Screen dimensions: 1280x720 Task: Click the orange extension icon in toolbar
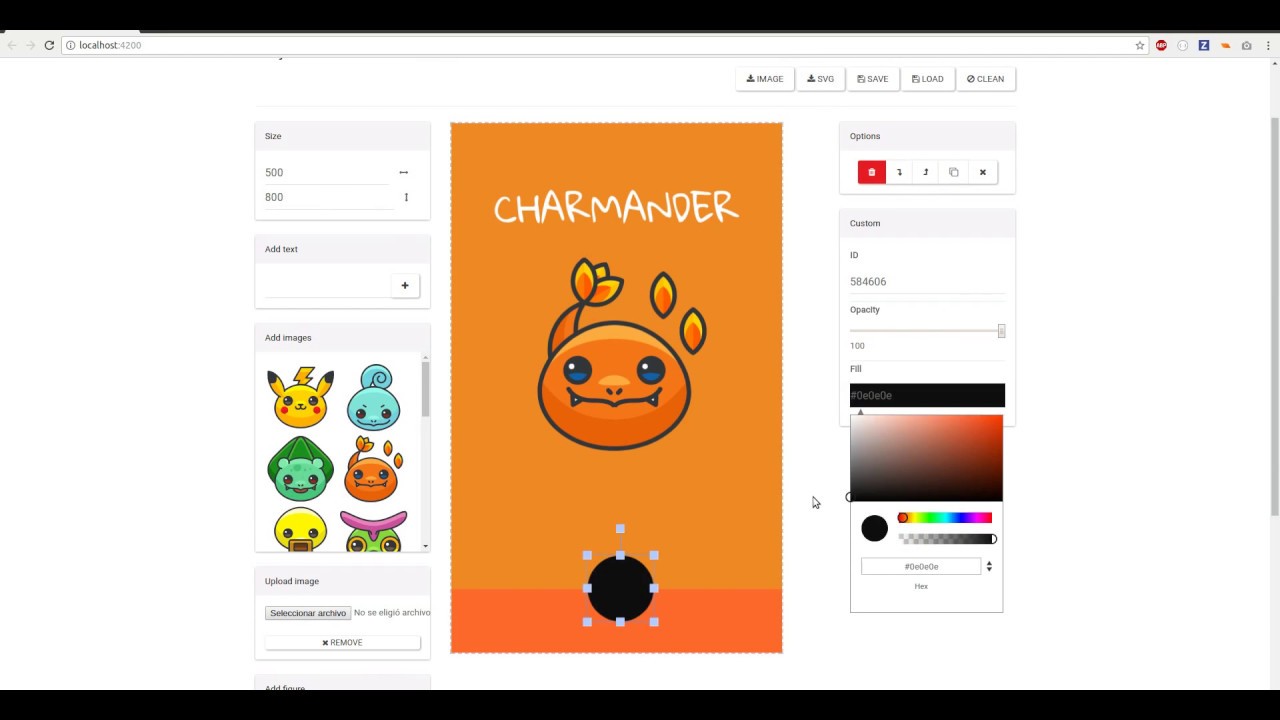pos(1225,45)
